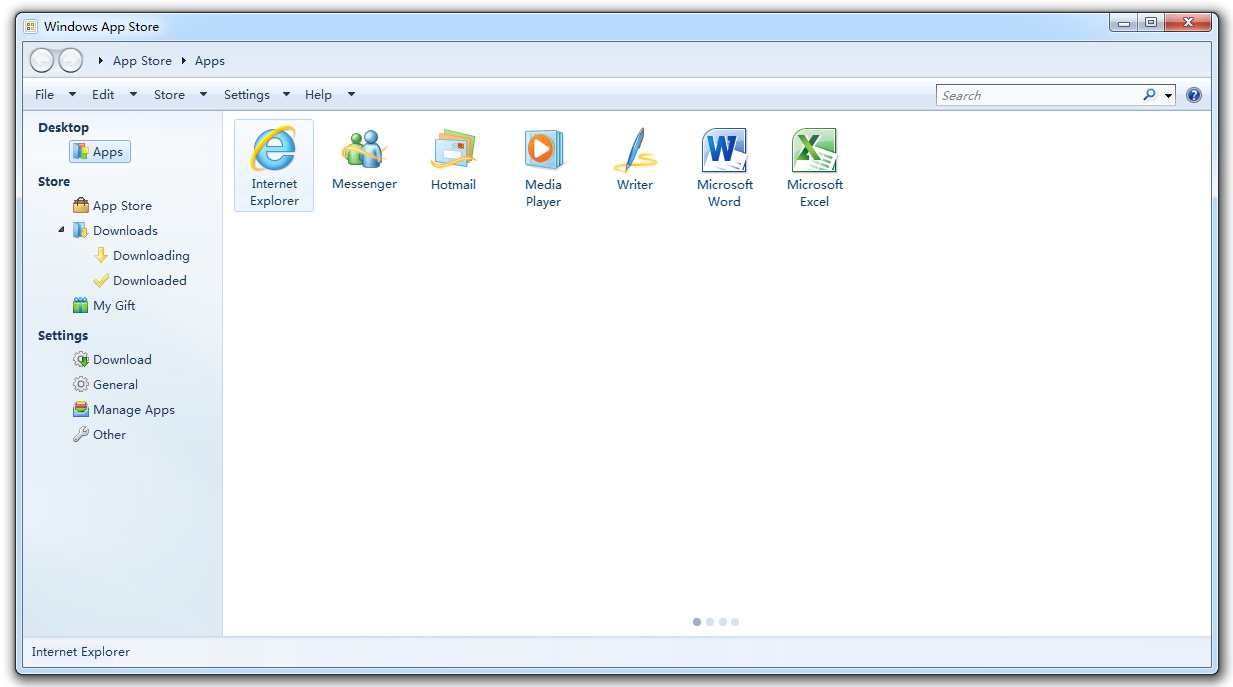Select the Writer pen icon
This screenshot has width=1233, height=687.
coord(634,150)
